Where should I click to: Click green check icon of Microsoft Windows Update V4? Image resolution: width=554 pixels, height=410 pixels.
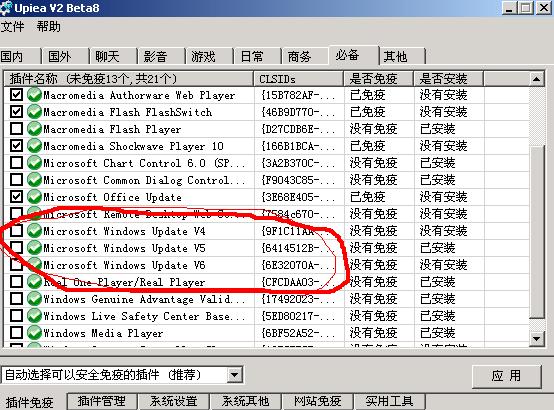(34, 230)
